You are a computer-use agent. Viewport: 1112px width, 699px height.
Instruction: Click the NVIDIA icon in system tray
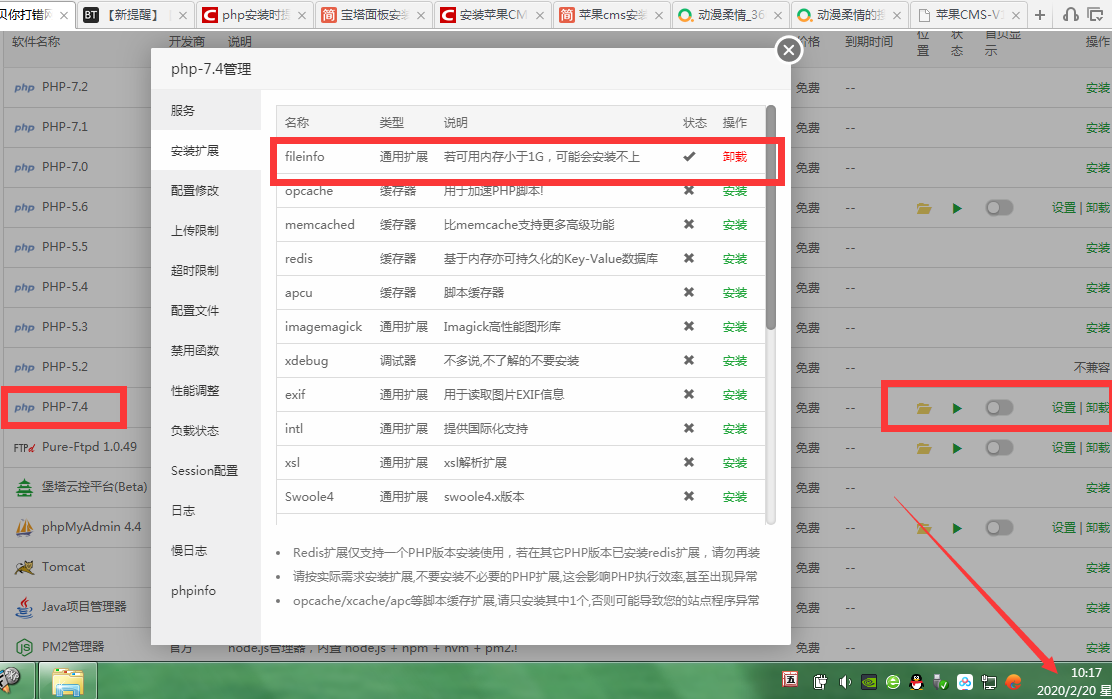pos(869,682)
